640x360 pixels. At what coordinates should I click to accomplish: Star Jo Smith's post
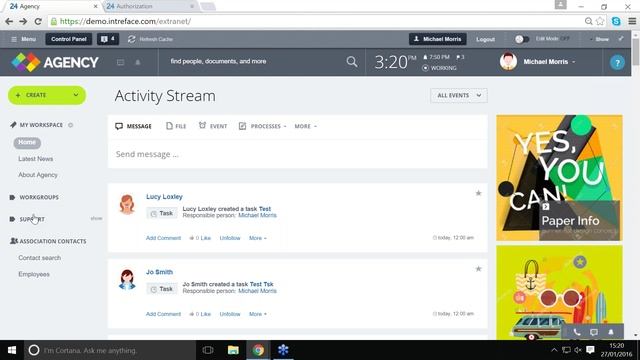pos(478,269)
